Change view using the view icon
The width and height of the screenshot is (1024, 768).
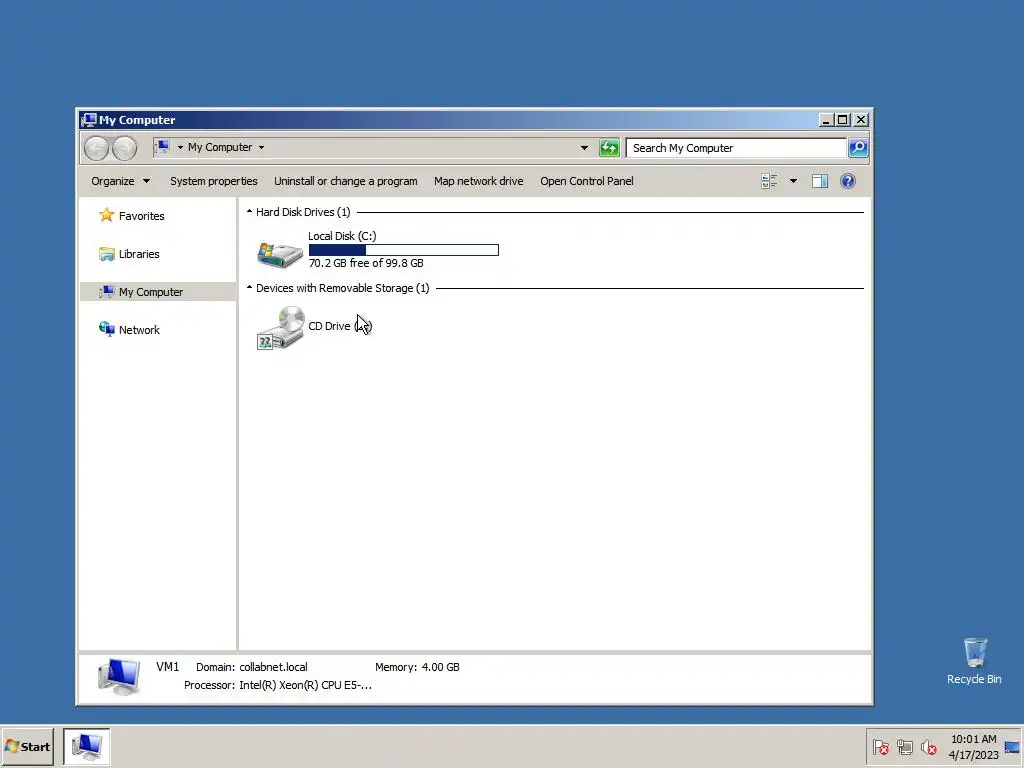769,181
